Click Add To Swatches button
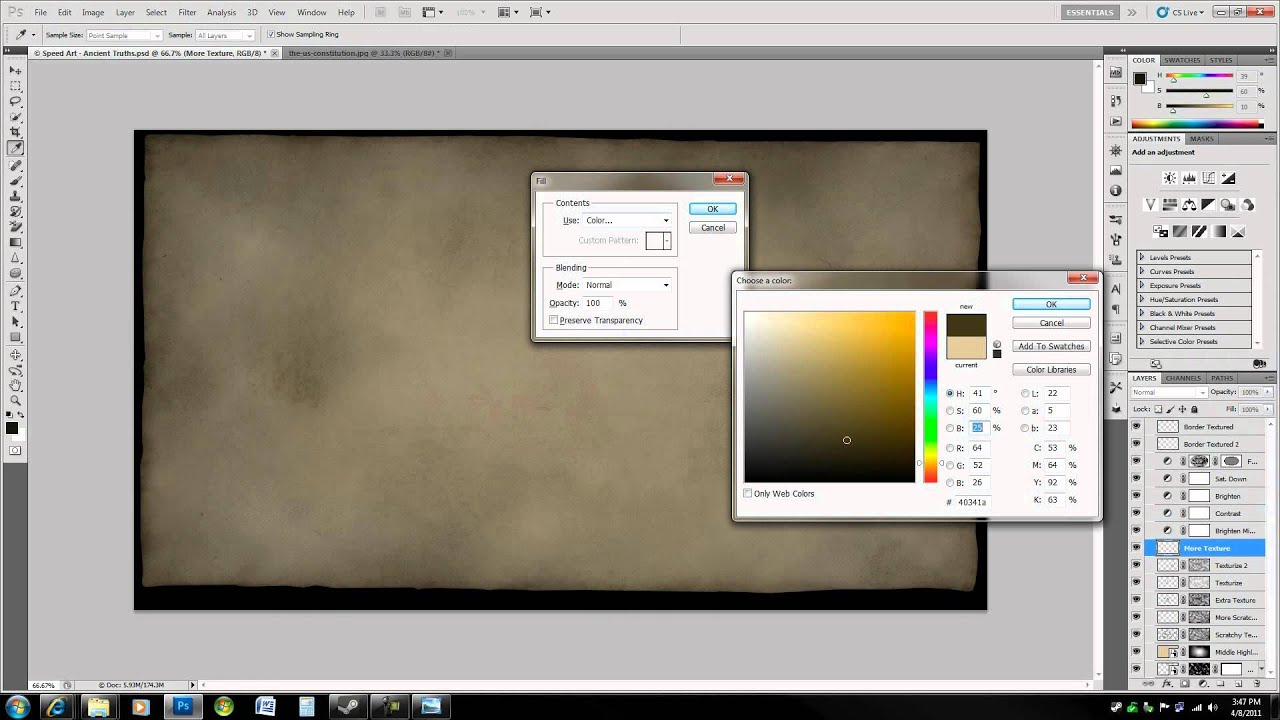The height and width of the screenshot is (720, 1280). [x=1051, y=346]
